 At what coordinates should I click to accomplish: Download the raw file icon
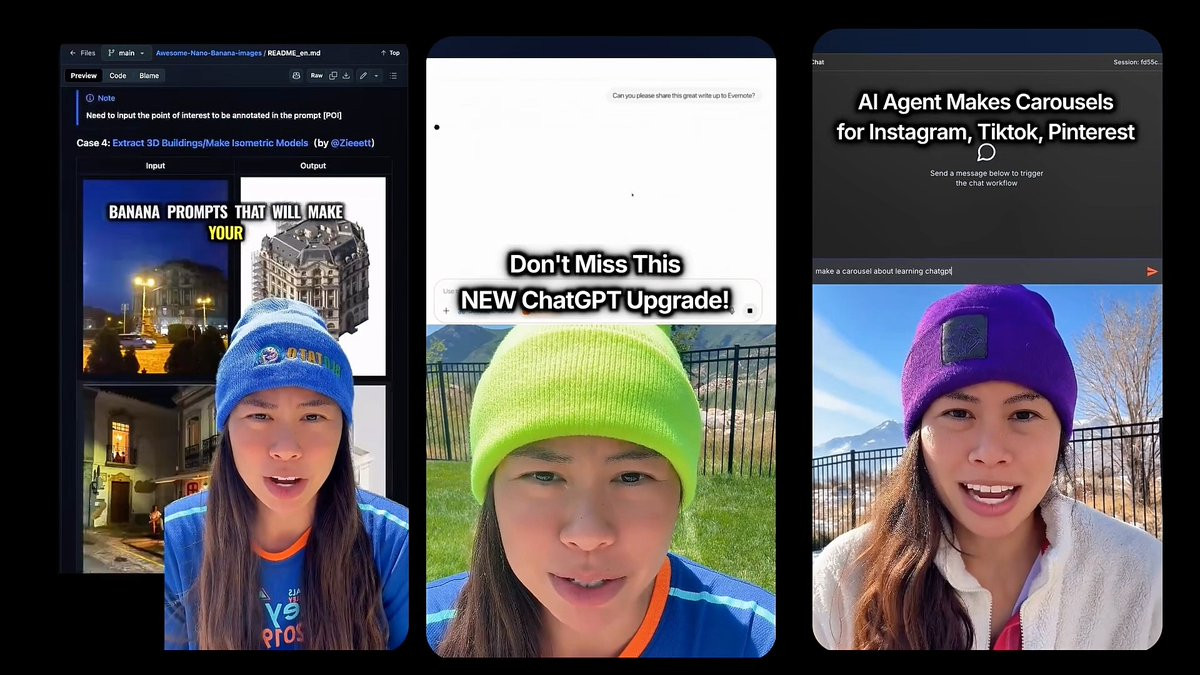coord(346,76)
